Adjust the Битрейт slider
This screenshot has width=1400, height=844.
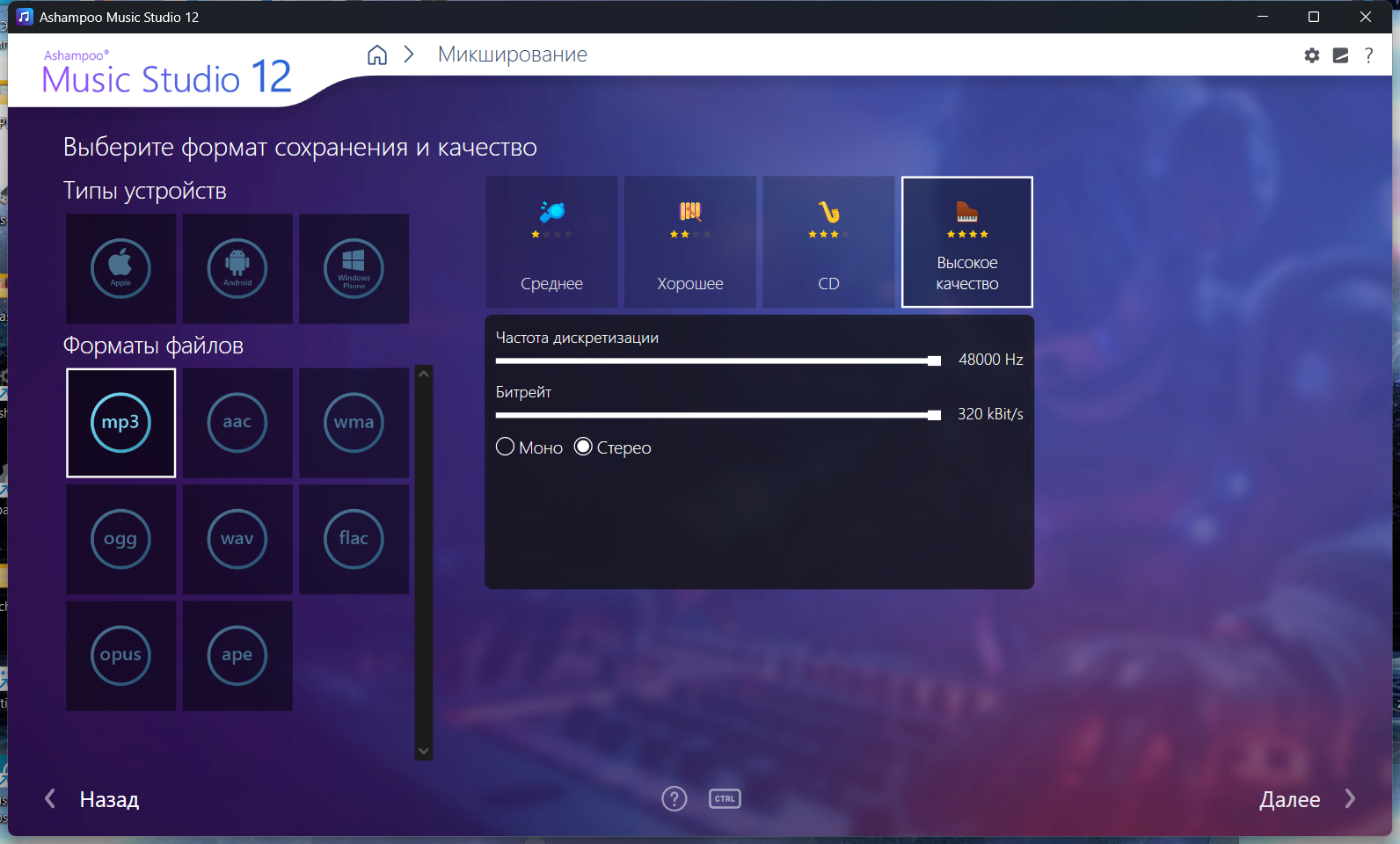click(x=718, y=415)
